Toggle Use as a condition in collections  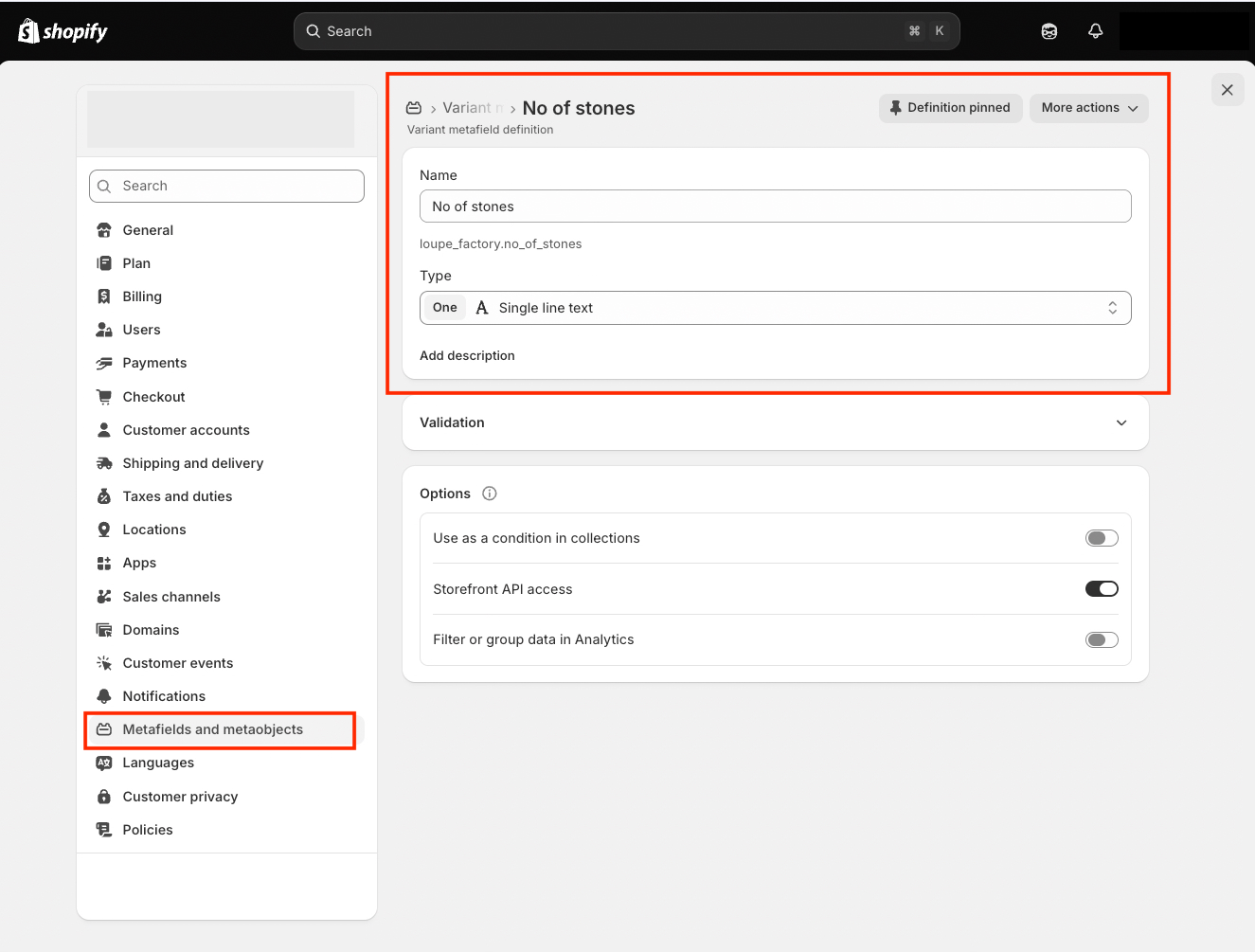[x=1102, y=538]
